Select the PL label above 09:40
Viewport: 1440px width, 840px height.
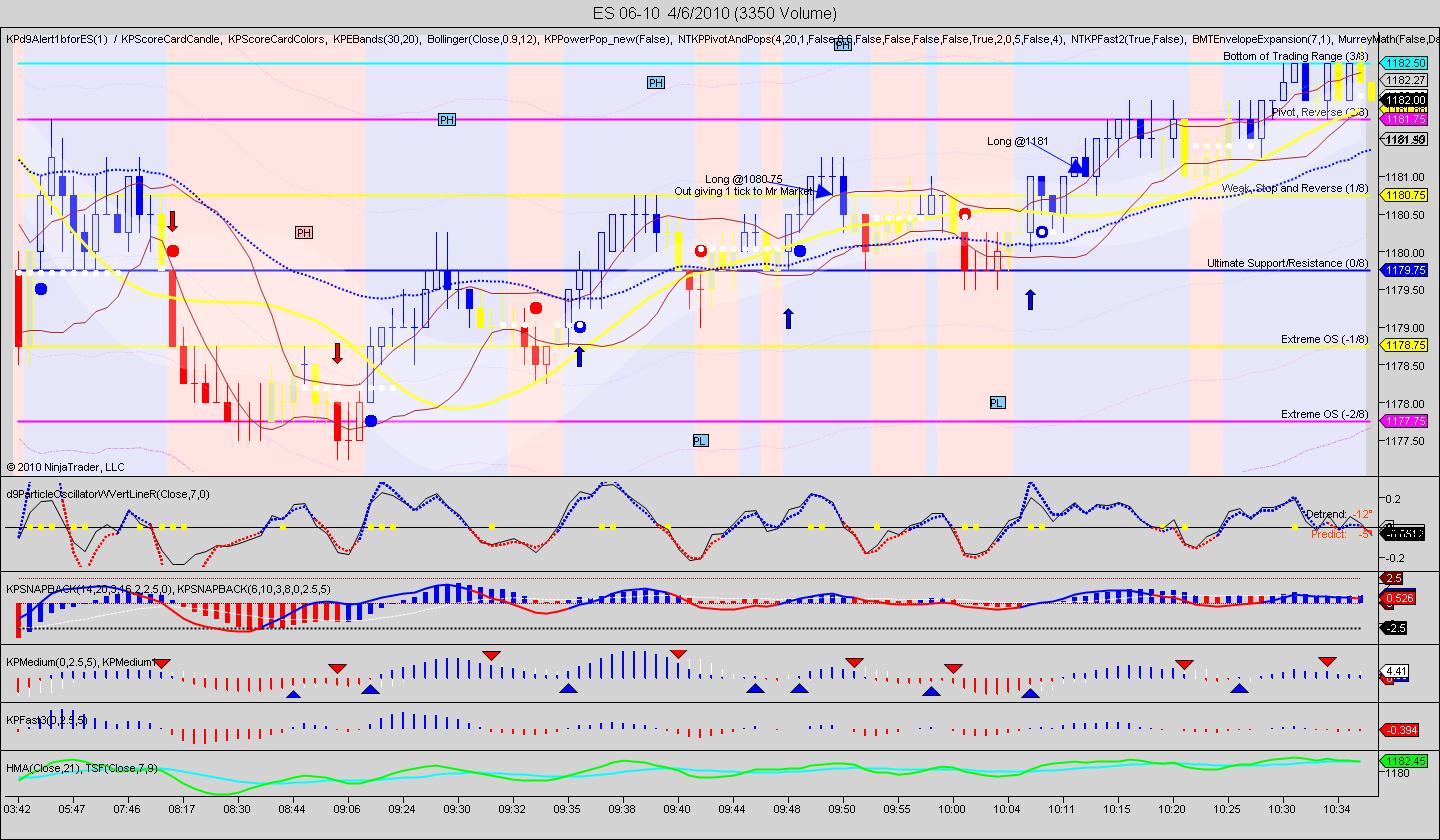[700, 440]
